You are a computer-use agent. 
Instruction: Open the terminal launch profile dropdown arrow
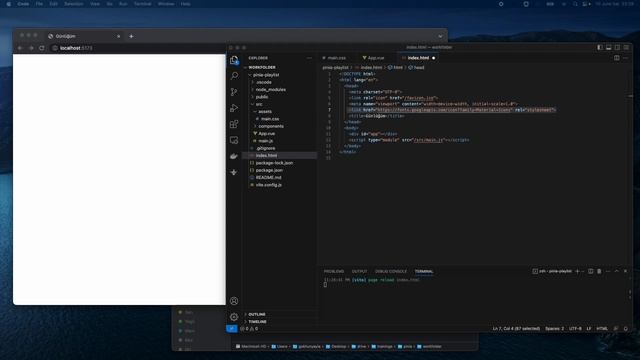(x=583, y=271)
